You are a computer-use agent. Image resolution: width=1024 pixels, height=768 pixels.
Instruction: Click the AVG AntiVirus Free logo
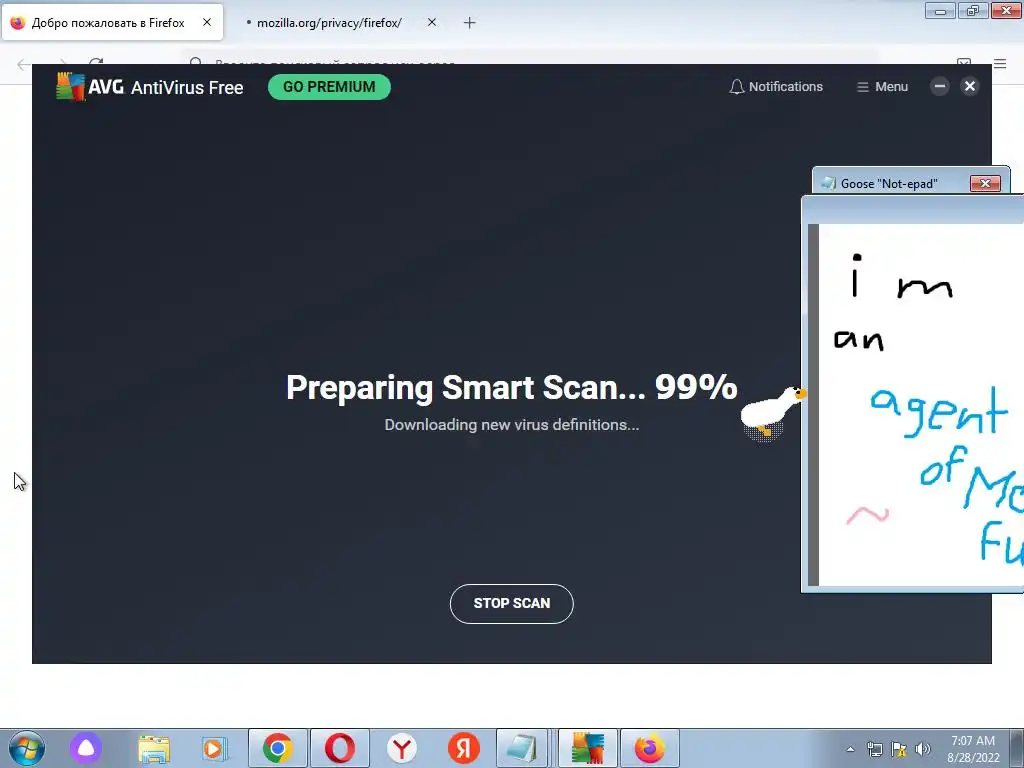click(x=150, y=87)
